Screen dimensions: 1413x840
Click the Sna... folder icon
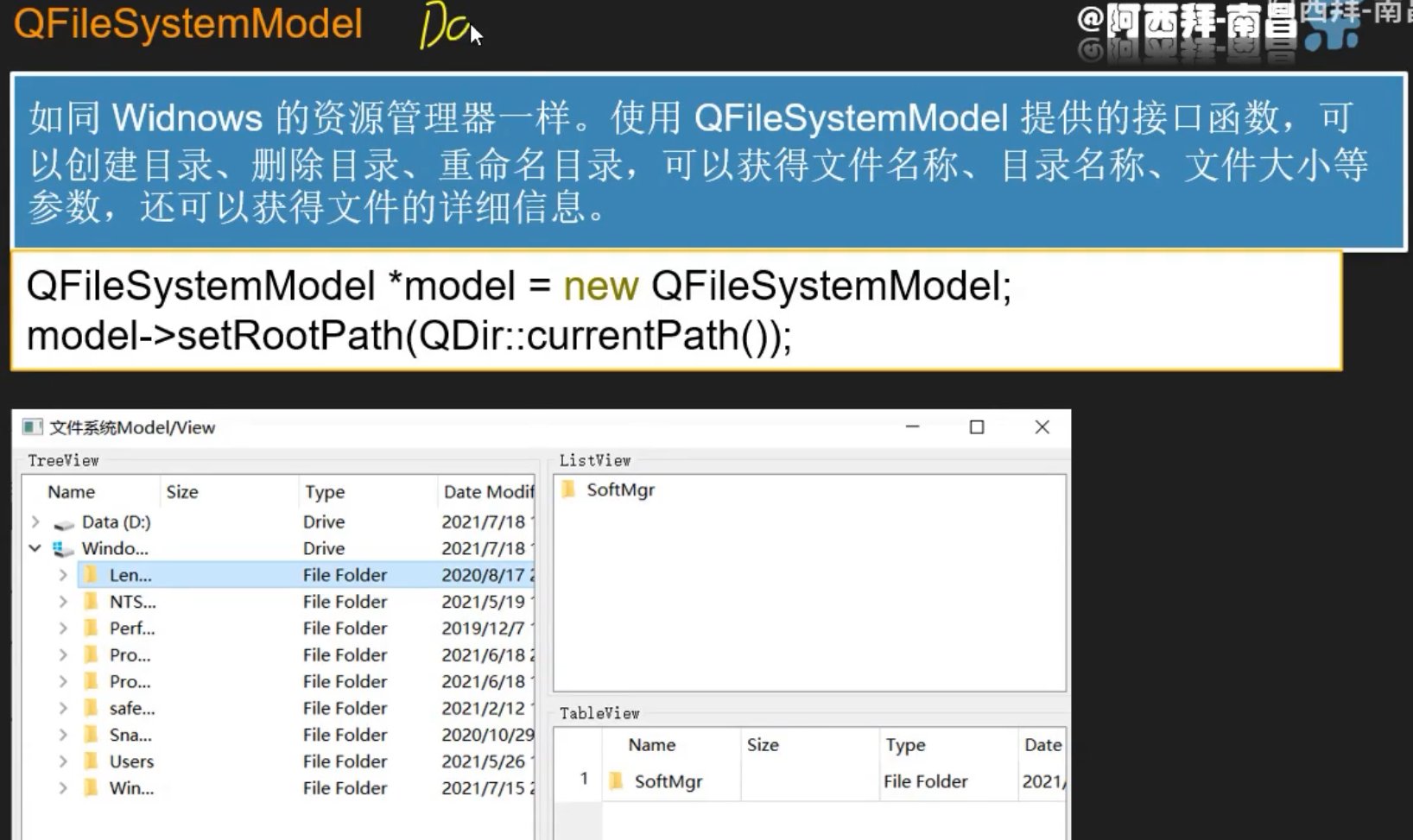click(91, 735)
